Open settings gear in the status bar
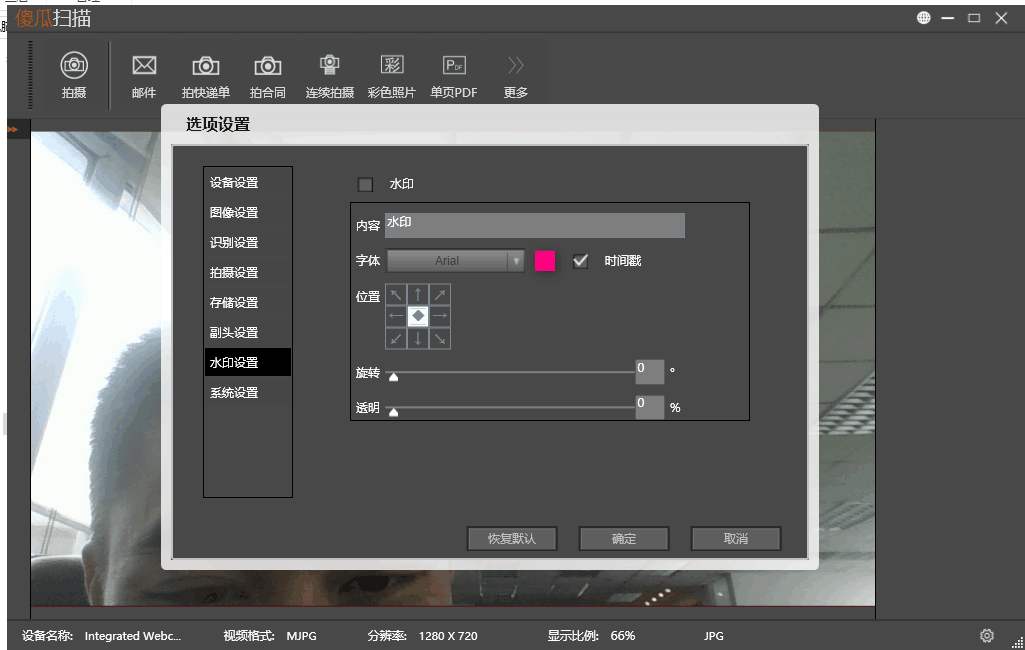1025x650 pixels. point(986,635)
